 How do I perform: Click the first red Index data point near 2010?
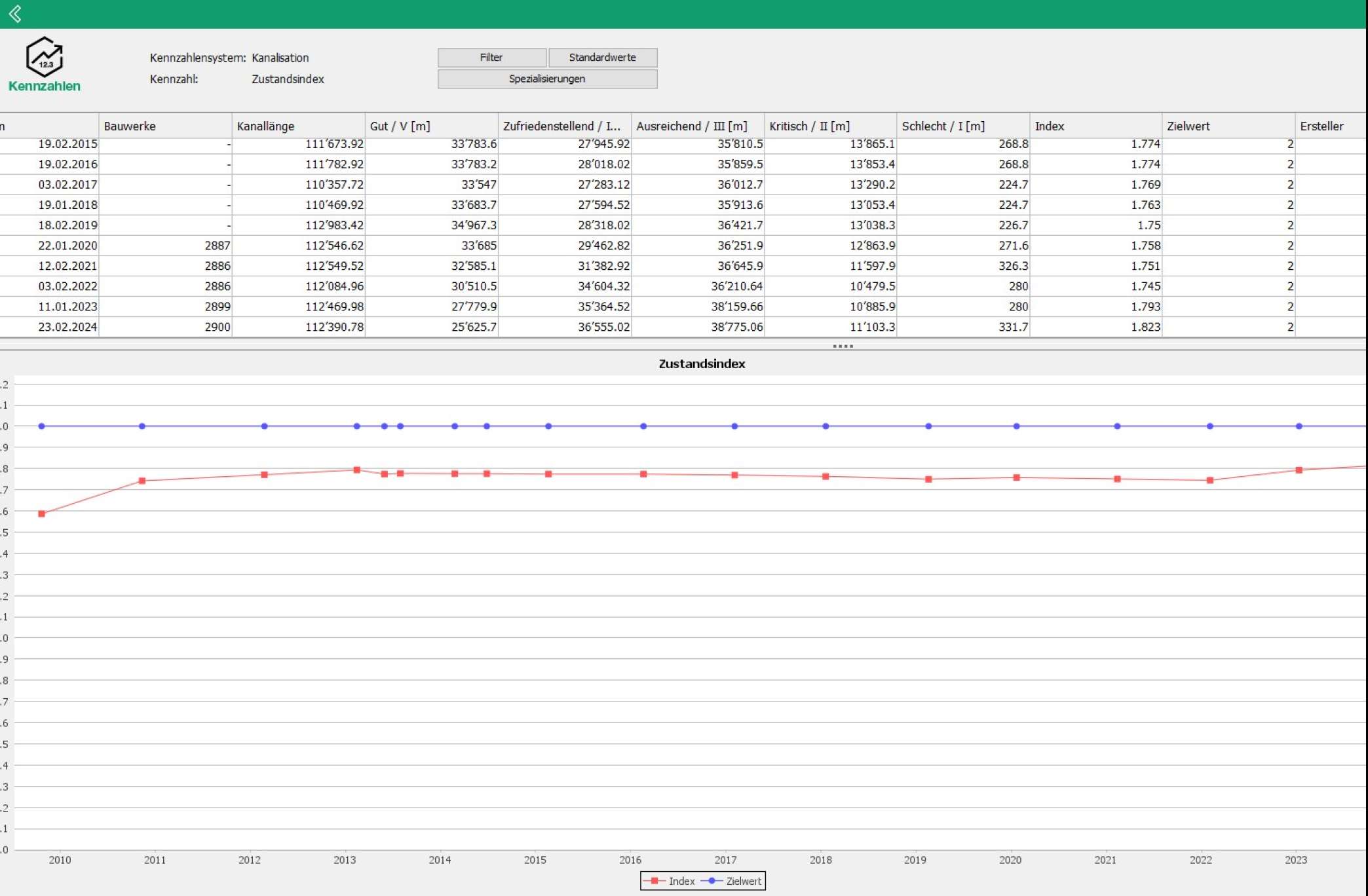click(x=42, y=514)
